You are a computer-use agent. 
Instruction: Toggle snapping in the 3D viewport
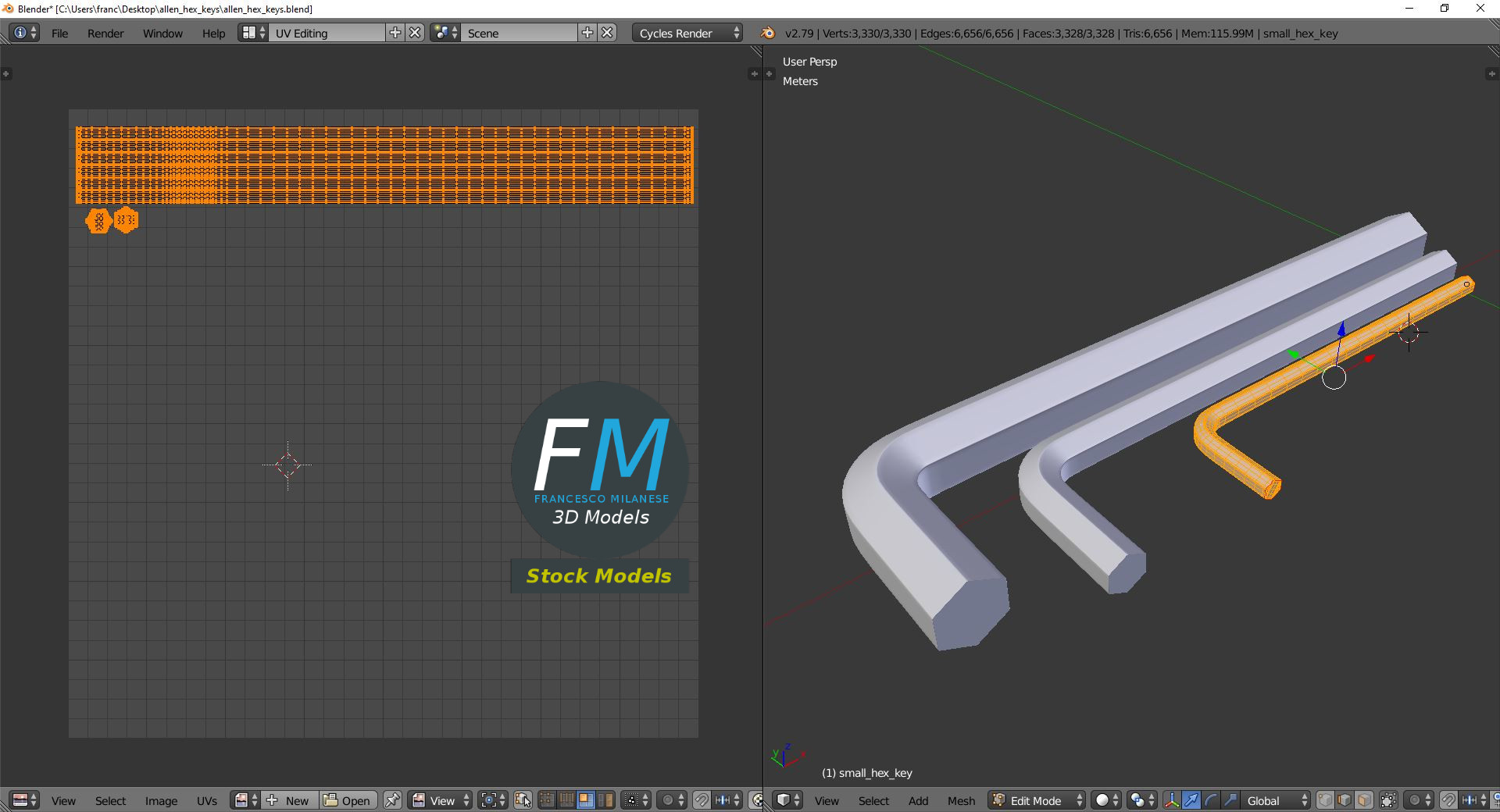click(x=1448, y=800)
